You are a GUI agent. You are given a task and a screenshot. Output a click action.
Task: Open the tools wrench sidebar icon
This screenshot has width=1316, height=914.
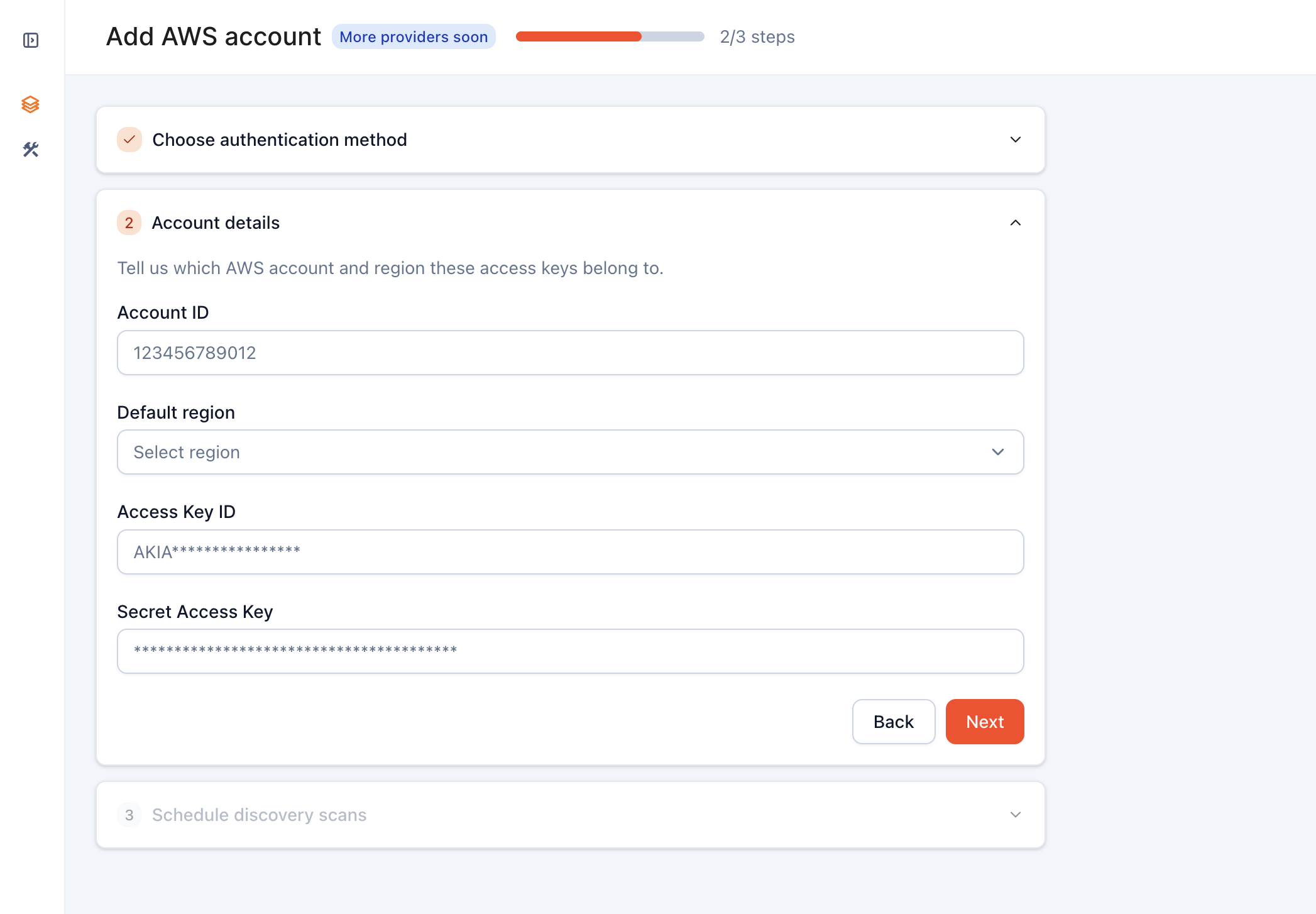click(x=31, y=150)
